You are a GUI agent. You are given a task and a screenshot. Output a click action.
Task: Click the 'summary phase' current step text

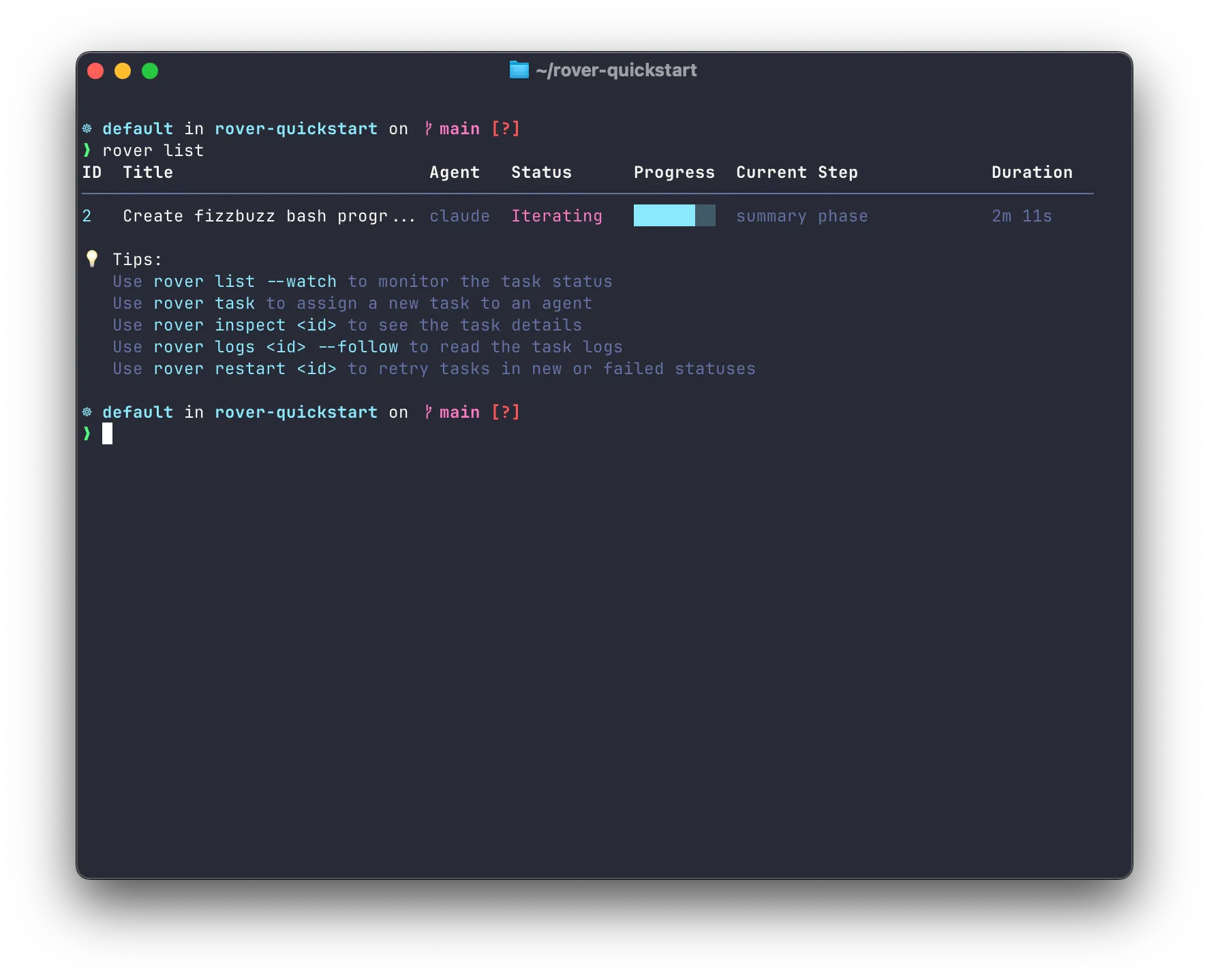coord(801,216)
